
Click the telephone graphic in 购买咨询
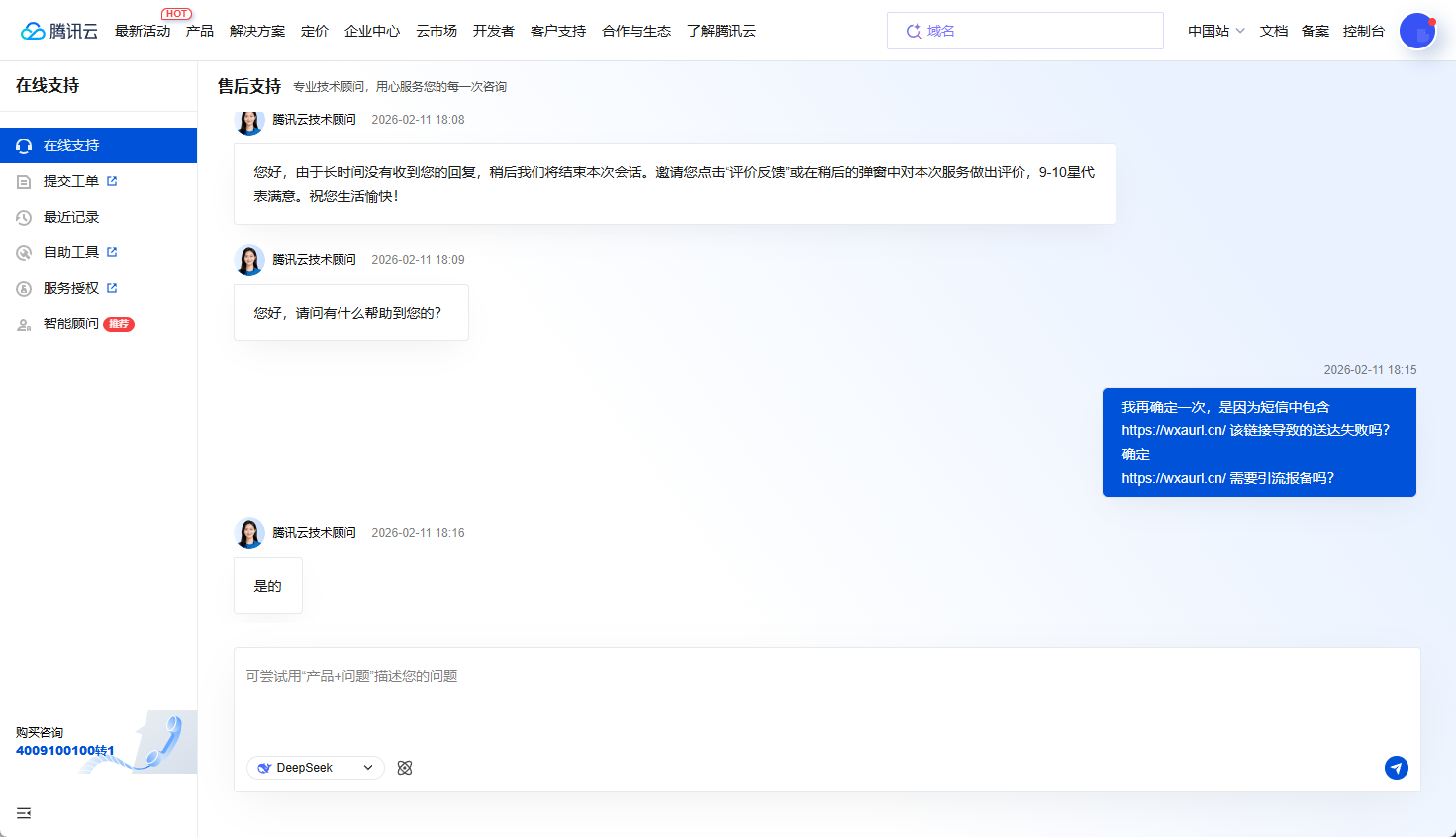pyautogui.click(x=163, y=742)
